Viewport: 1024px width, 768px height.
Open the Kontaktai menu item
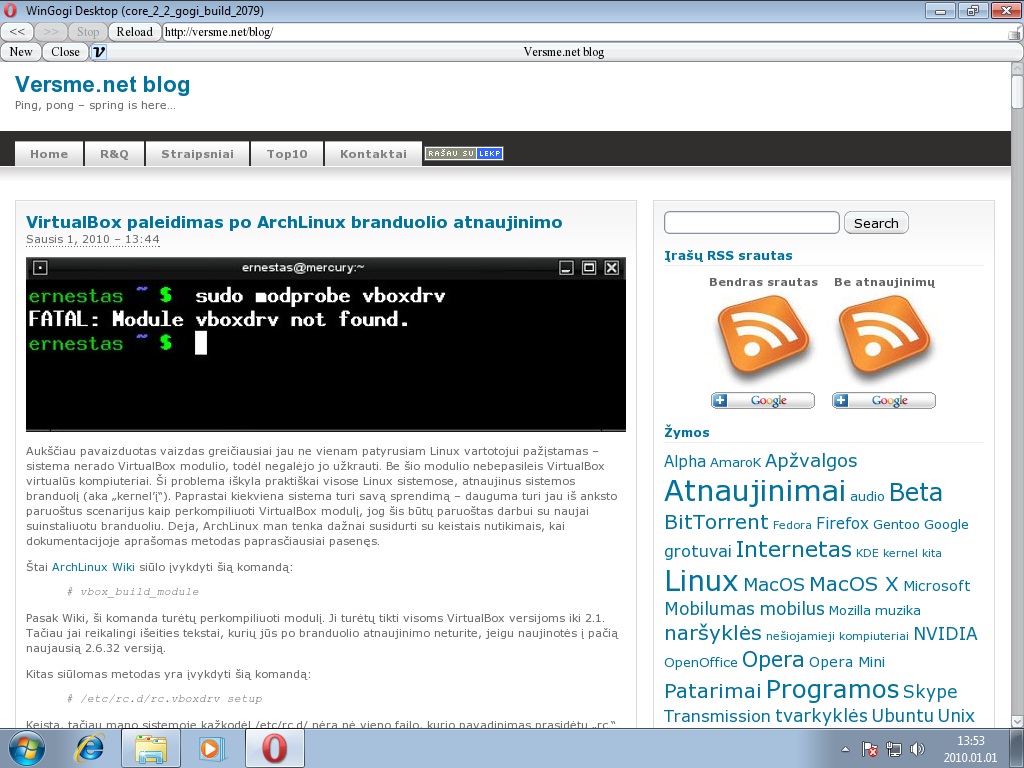373,154
